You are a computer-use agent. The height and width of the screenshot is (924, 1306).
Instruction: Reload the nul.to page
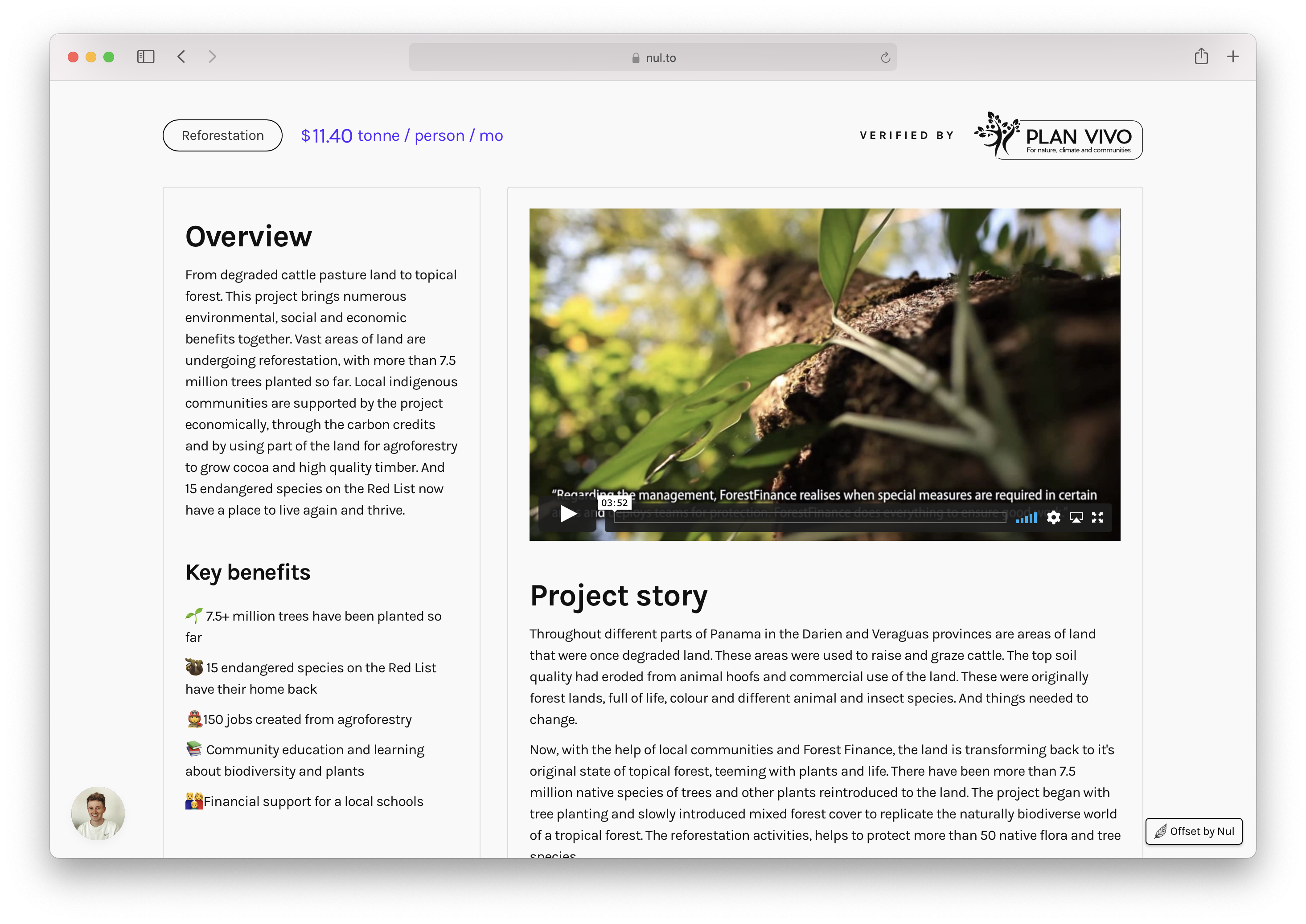click(885, 57)
